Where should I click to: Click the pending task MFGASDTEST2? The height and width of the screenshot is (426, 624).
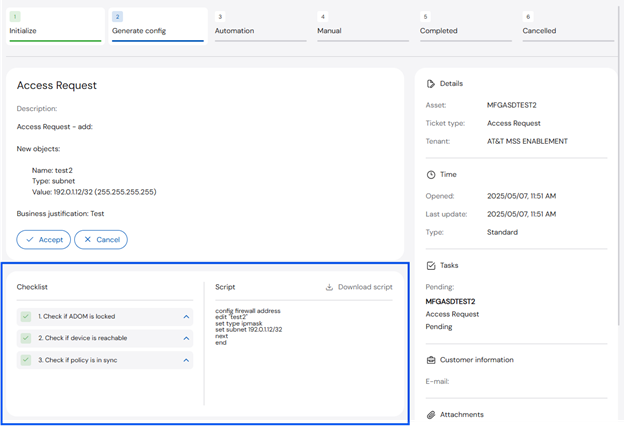(x=450, y=301)
